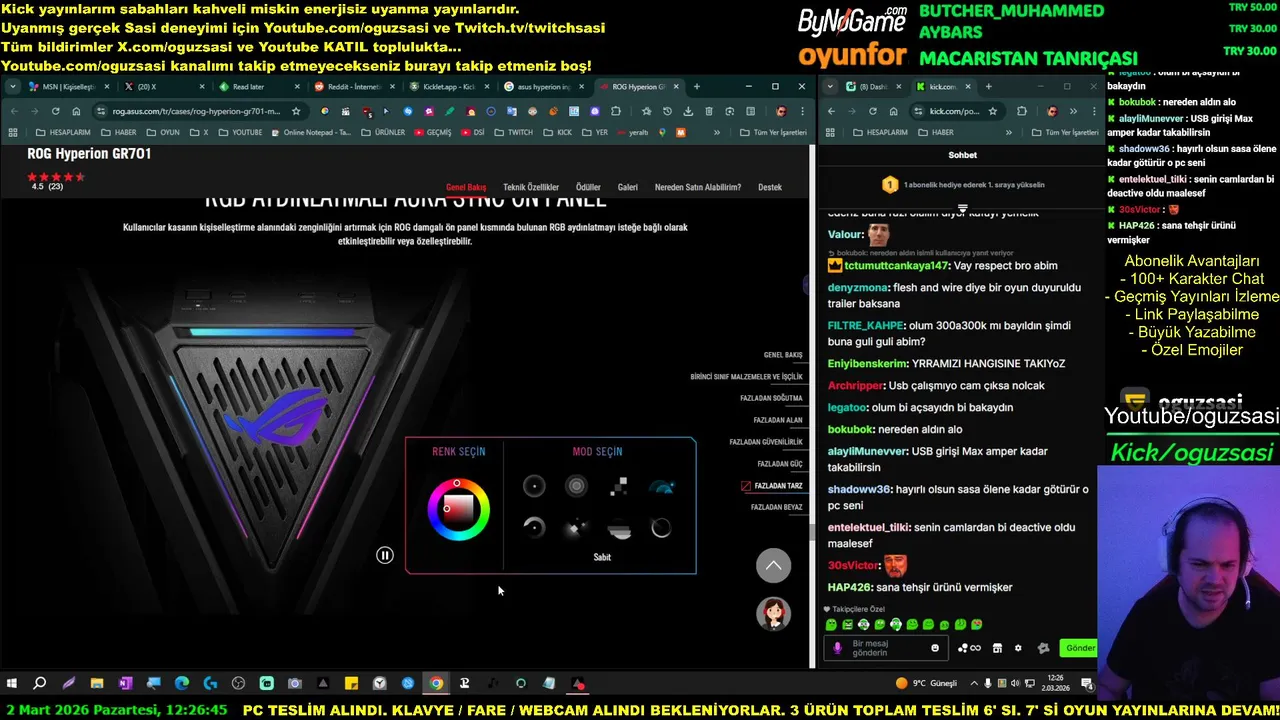Open OneNote from the taskbar
The height and width of the screenshot is (720, 1280).
(125, 683)
